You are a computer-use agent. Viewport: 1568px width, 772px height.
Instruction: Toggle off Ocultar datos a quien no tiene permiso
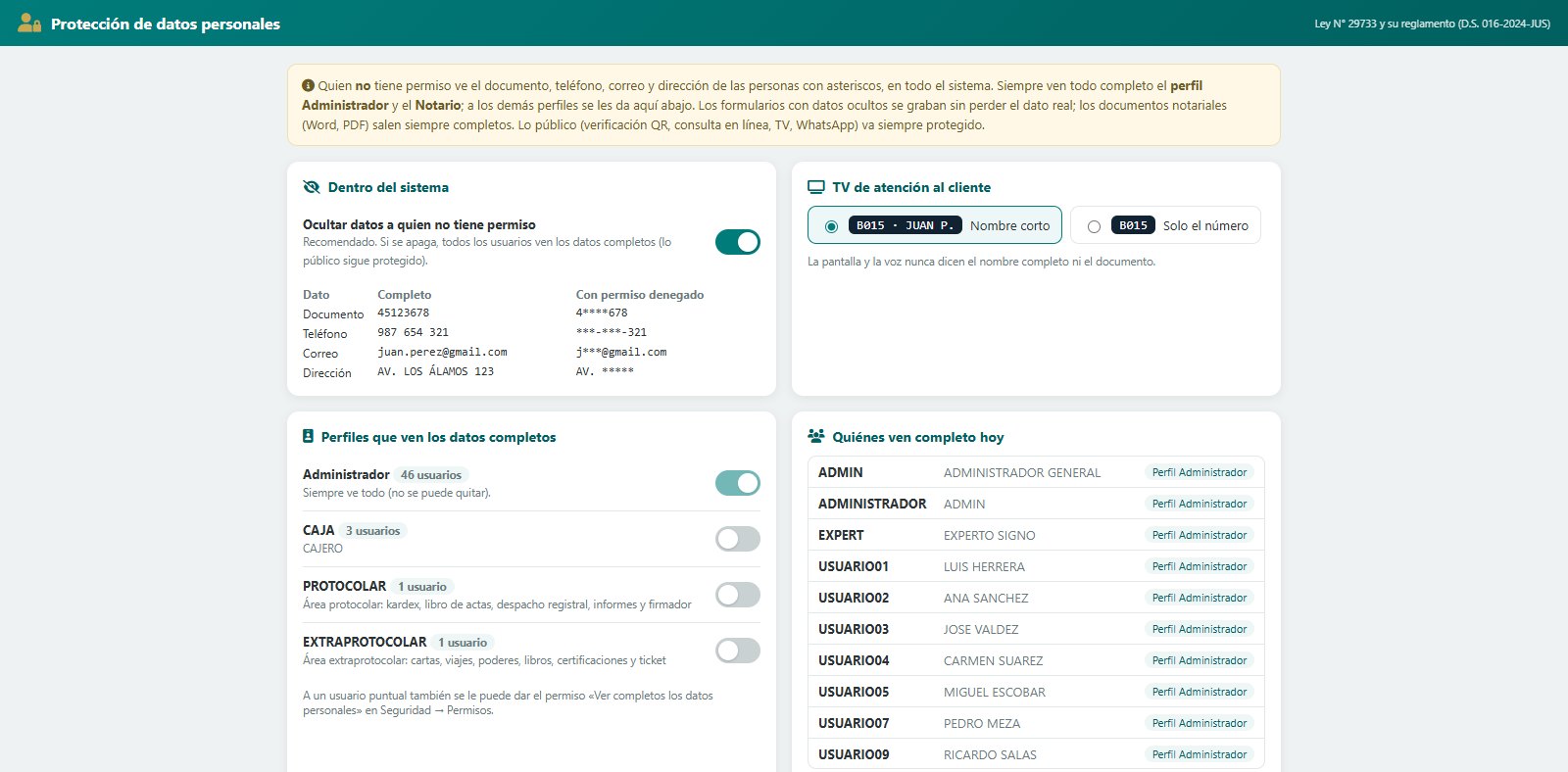pyautogui.click(x=738, y=242)
